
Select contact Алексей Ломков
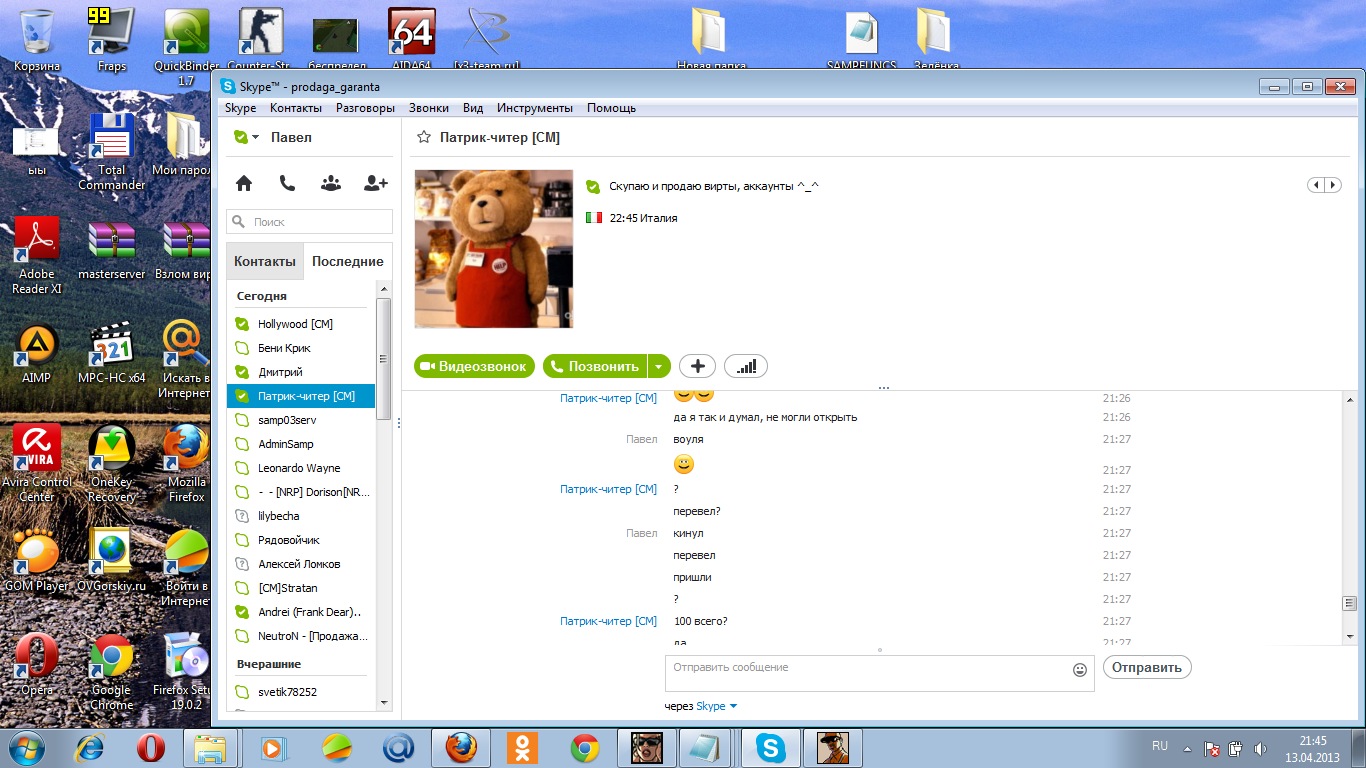point(301,564)
